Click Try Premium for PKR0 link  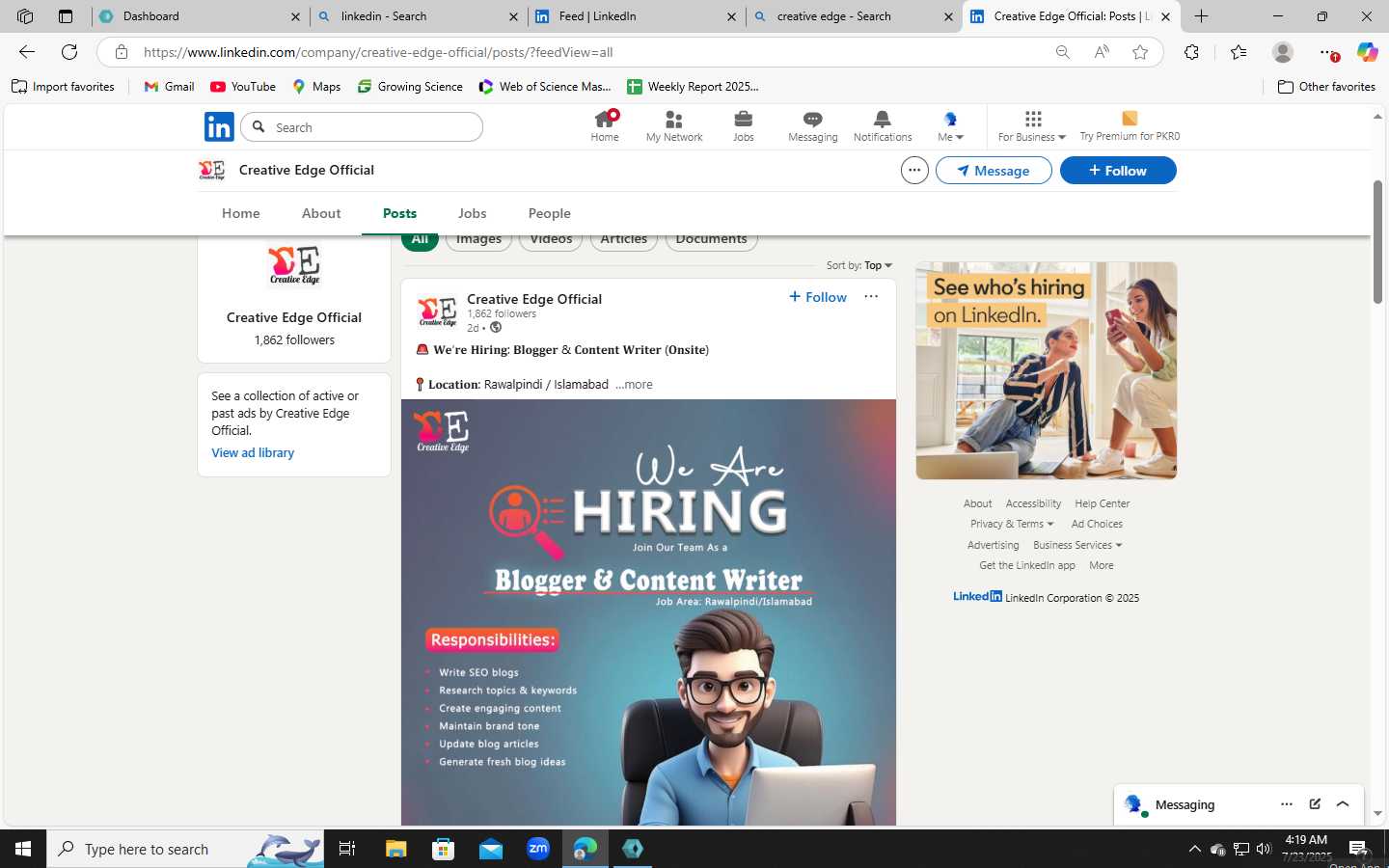point(1130,126)
